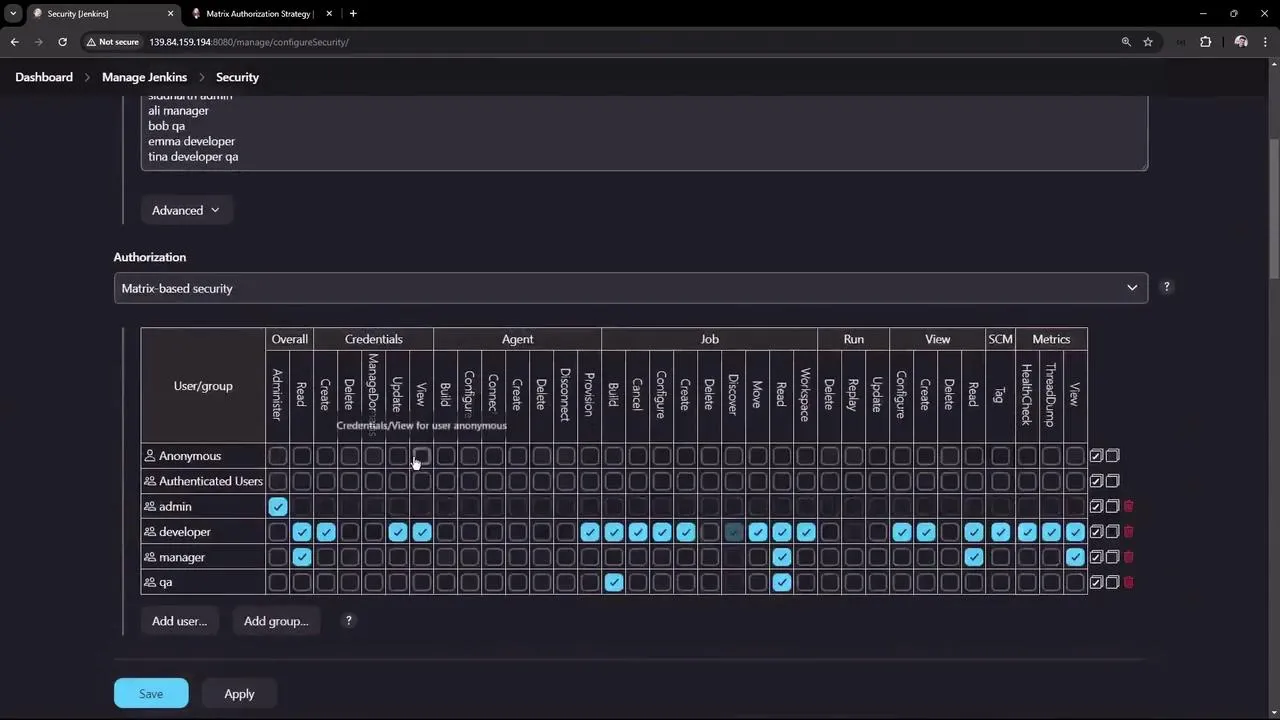Image resolution: width=1280 pixels, height=720 pixels.
Task: Click the Add user... button
Action: point(179,621)
